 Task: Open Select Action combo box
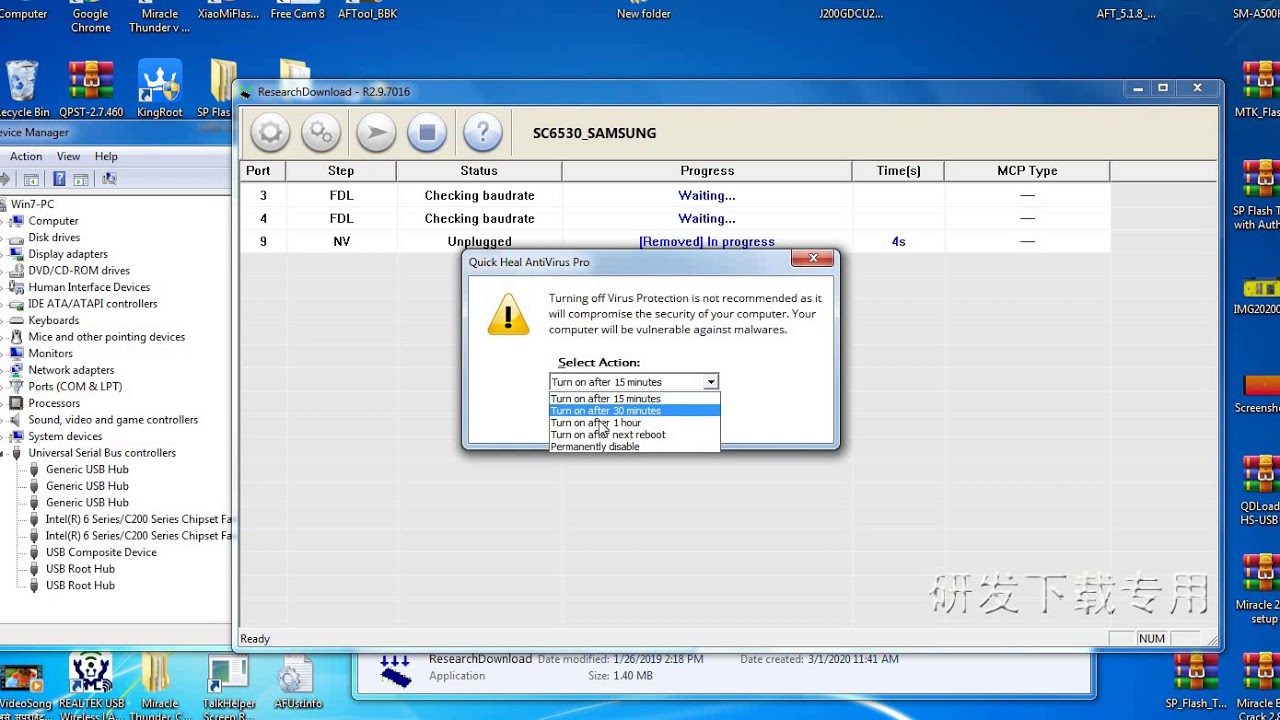pos(634,382)
